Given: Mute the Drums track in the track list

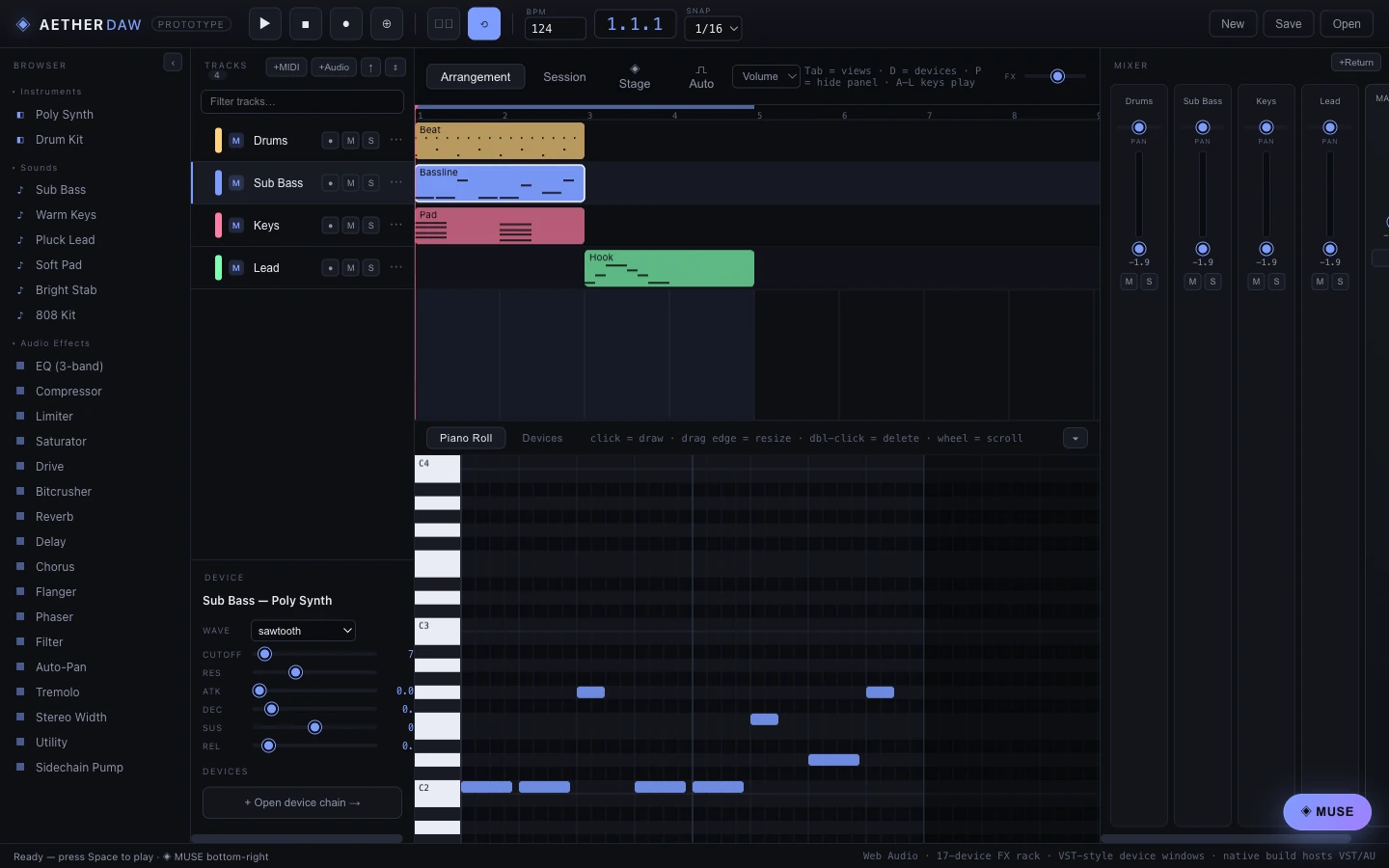Looking at the screenshot, I should 350,141.
